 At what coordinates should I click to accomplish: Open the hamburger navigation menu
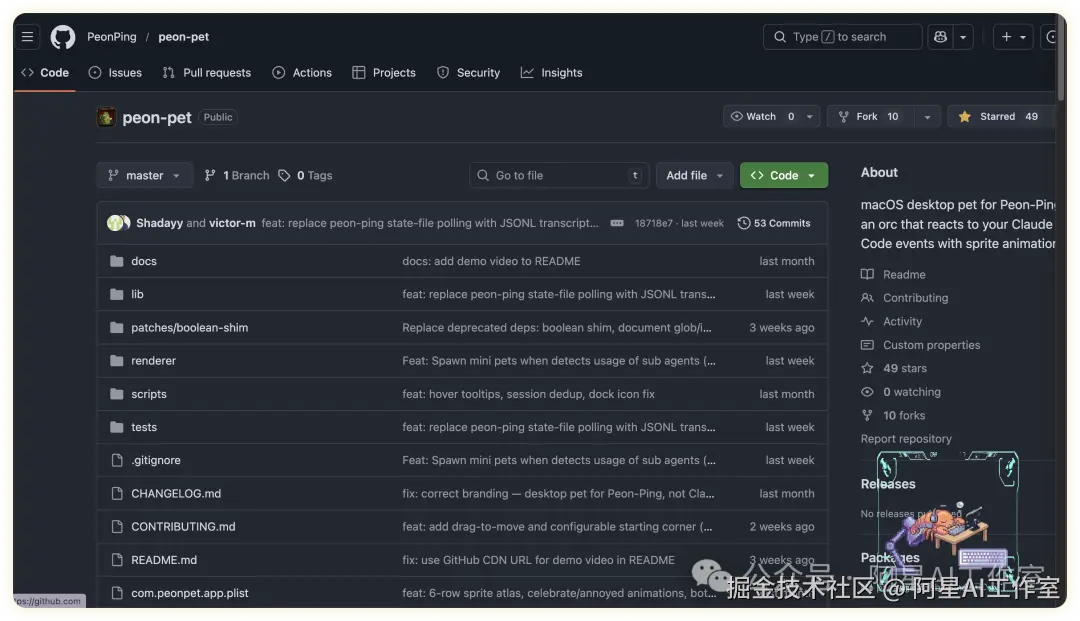[28, 36]
